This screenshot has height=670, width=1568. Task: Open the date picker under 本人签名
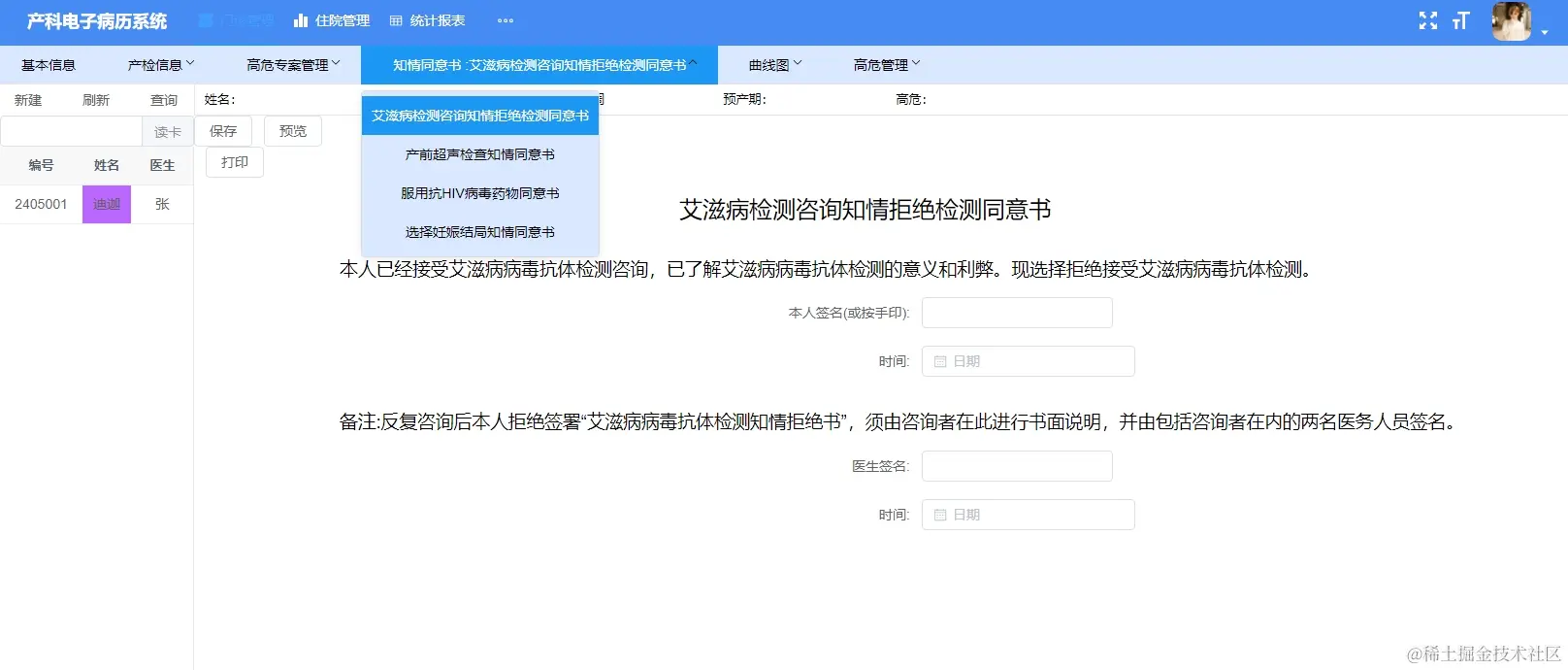pyautogui.click(x=1029, y=361)
